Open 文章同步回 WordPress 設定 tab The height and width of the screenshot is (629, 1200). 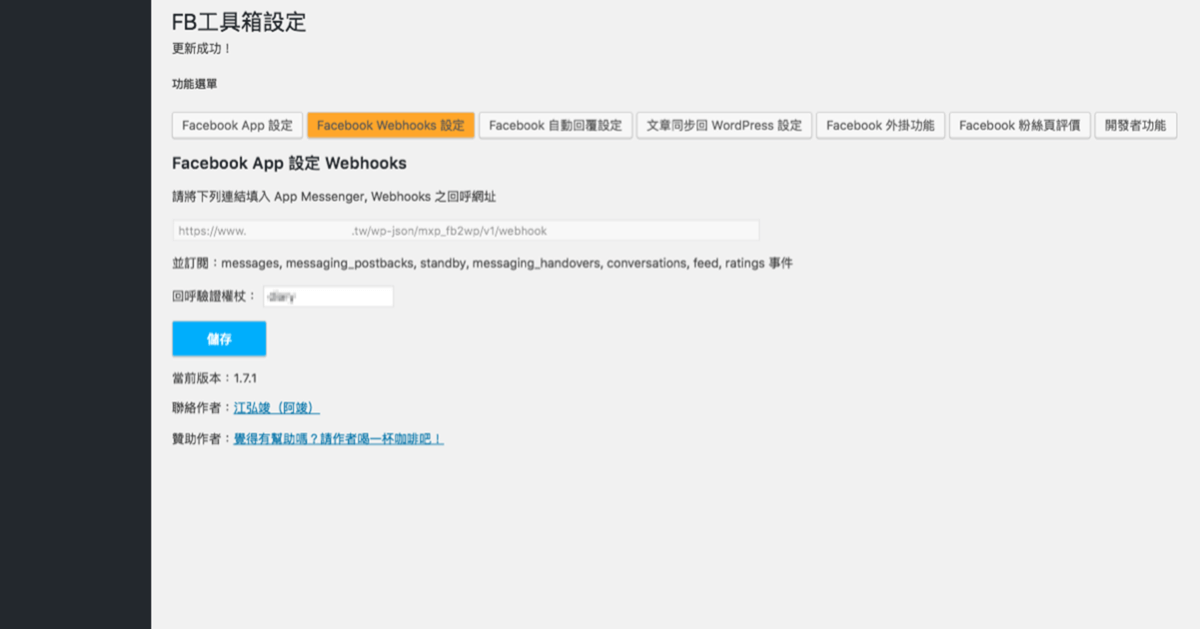(x=724, y=126)
